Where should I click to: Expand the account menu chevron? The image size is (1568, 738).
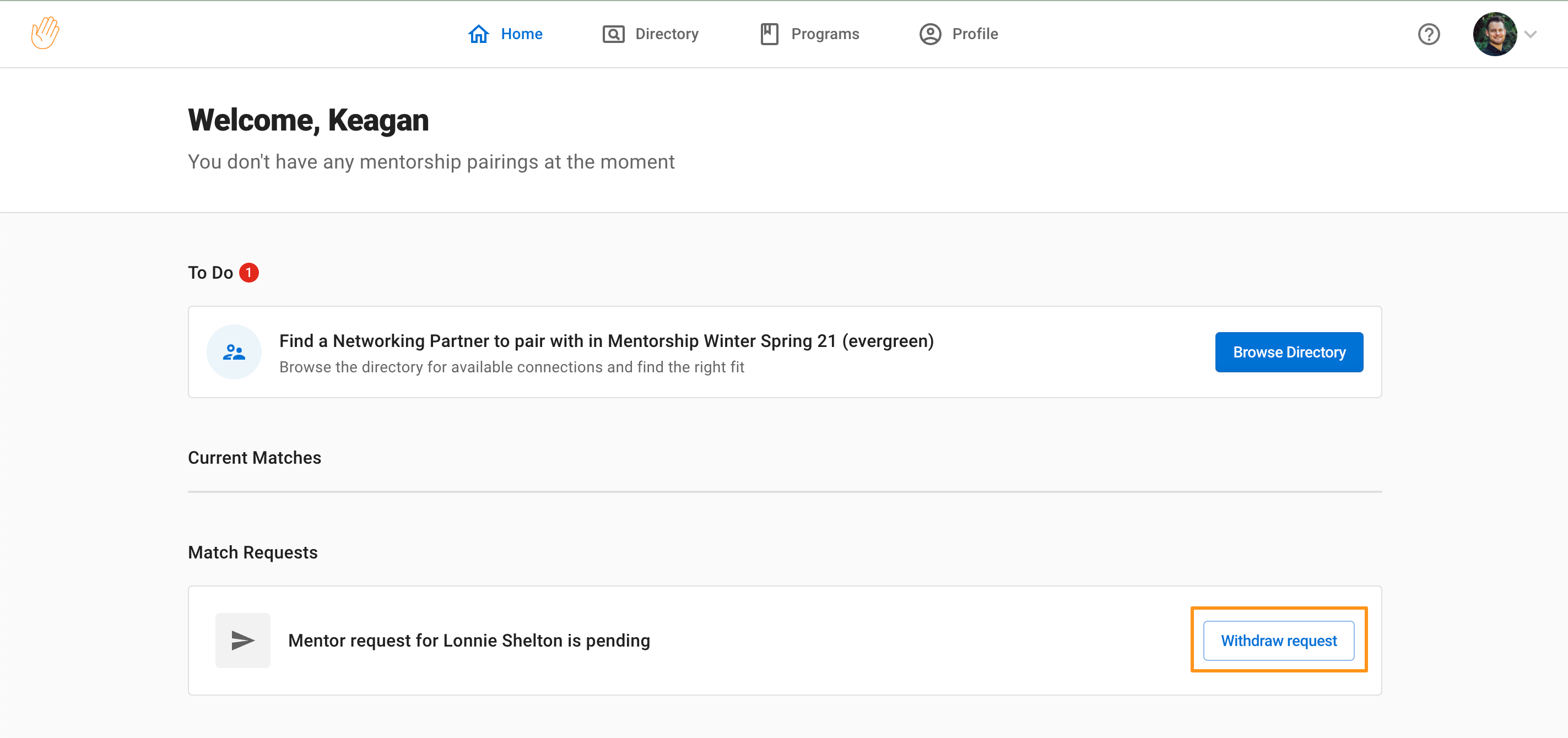(1531, 35)
